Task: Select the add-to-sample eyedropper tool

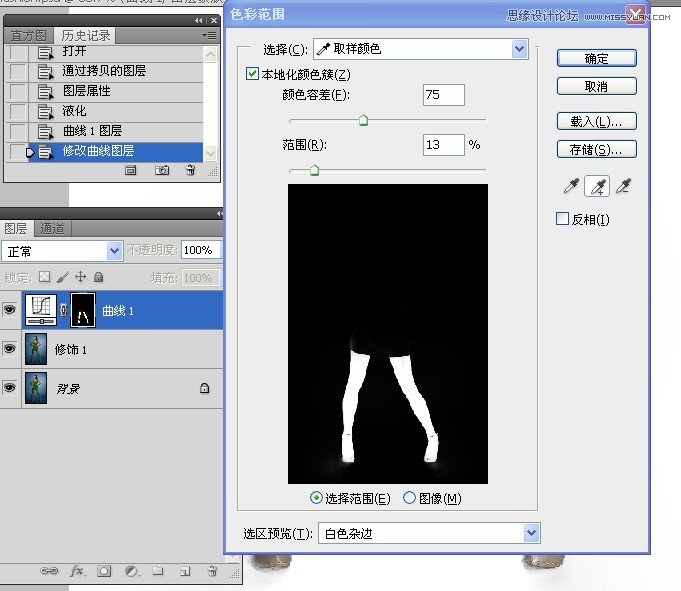Action: click(x=597, y=186)
